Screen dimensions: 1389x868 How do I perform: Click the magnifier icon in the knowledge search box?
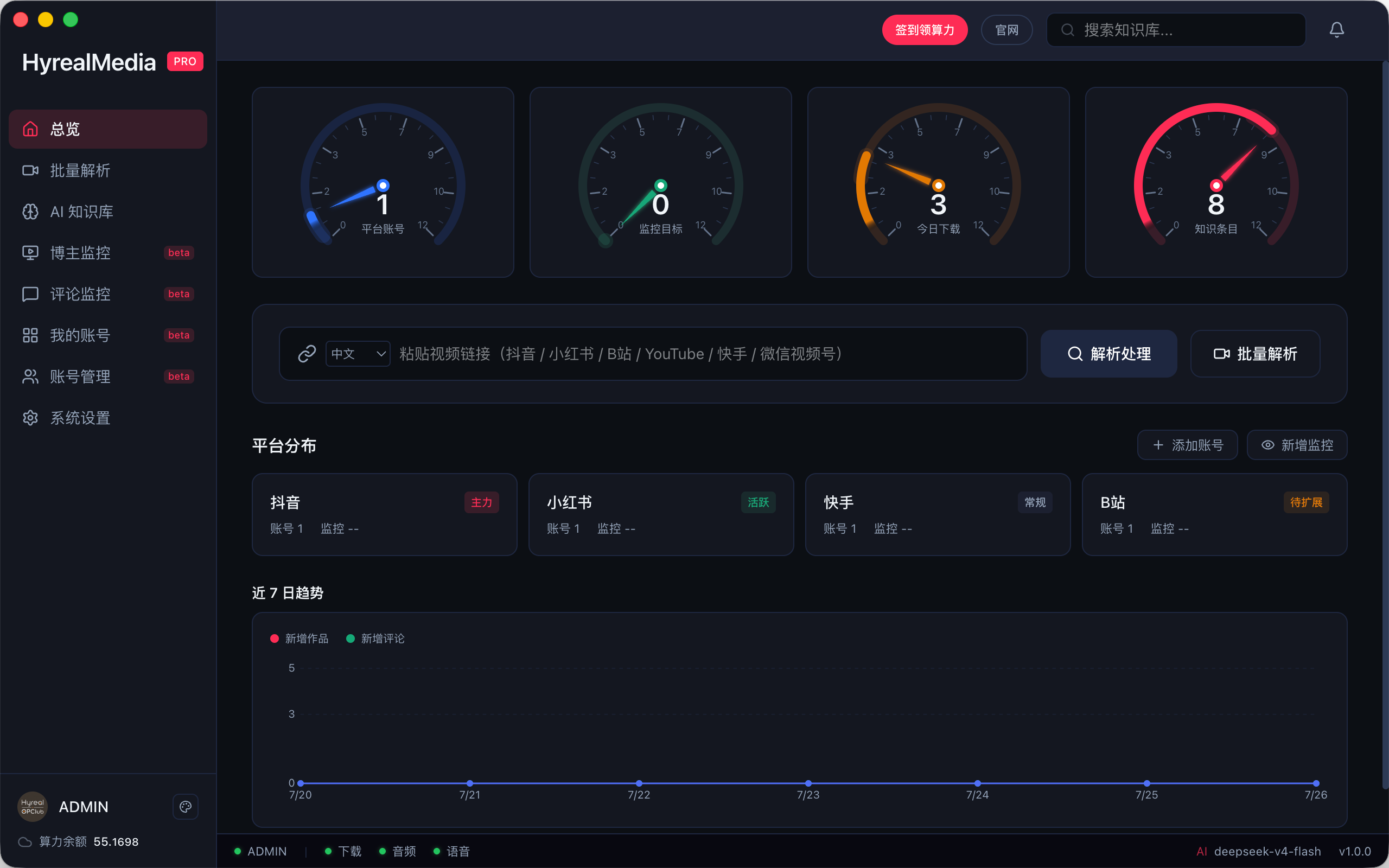click(x=1068, y=30)
